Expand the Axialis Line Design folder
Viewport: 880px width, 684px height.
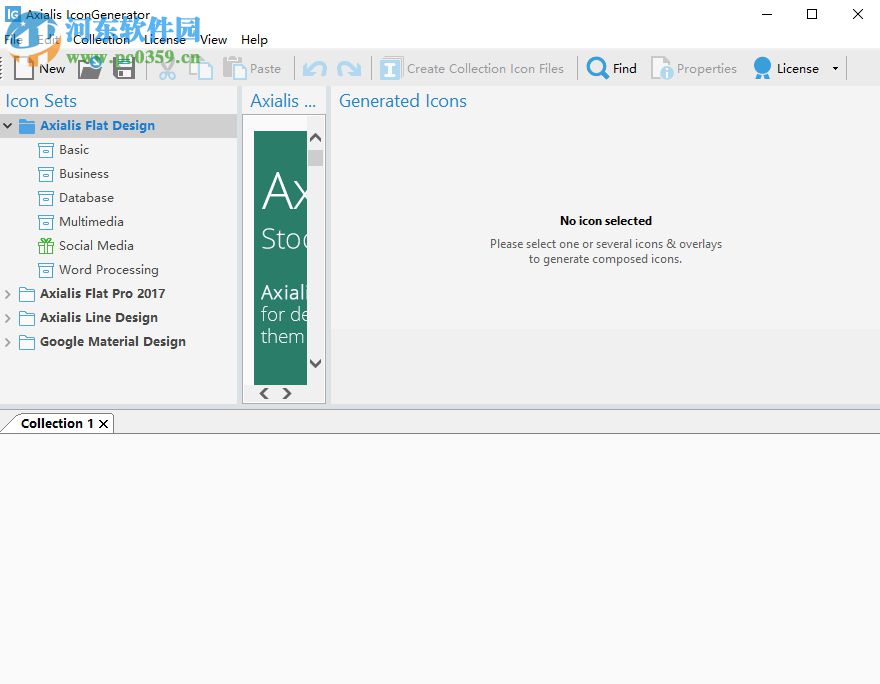pyautogui.click(x=8, y=317)
